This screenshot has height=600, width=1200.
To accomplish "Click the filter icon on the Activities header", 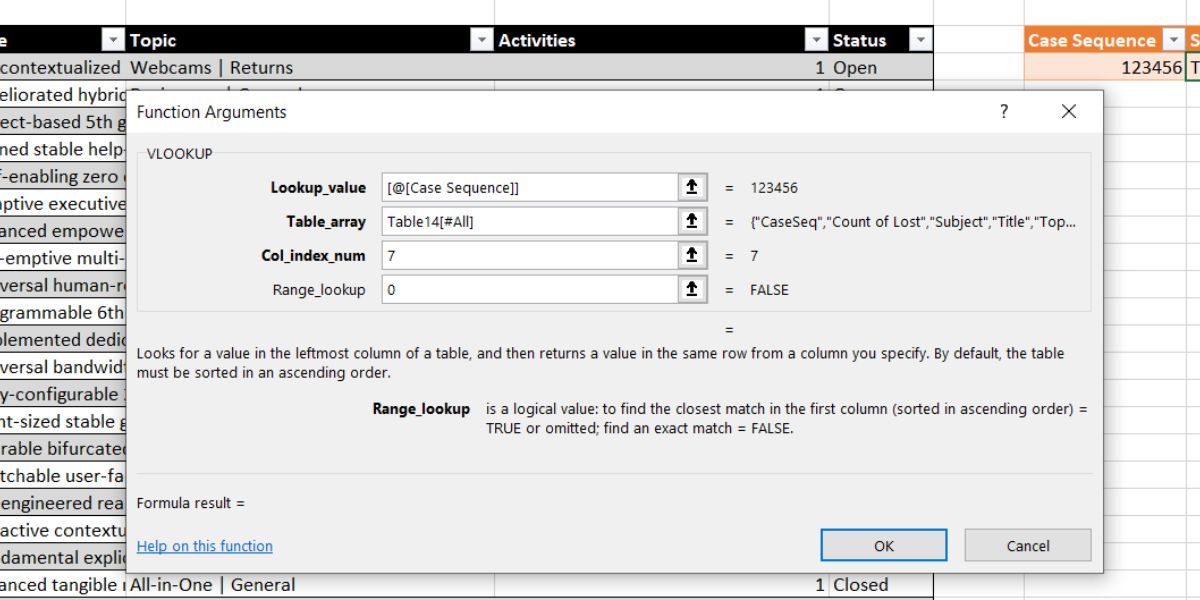I will [818, 40].
